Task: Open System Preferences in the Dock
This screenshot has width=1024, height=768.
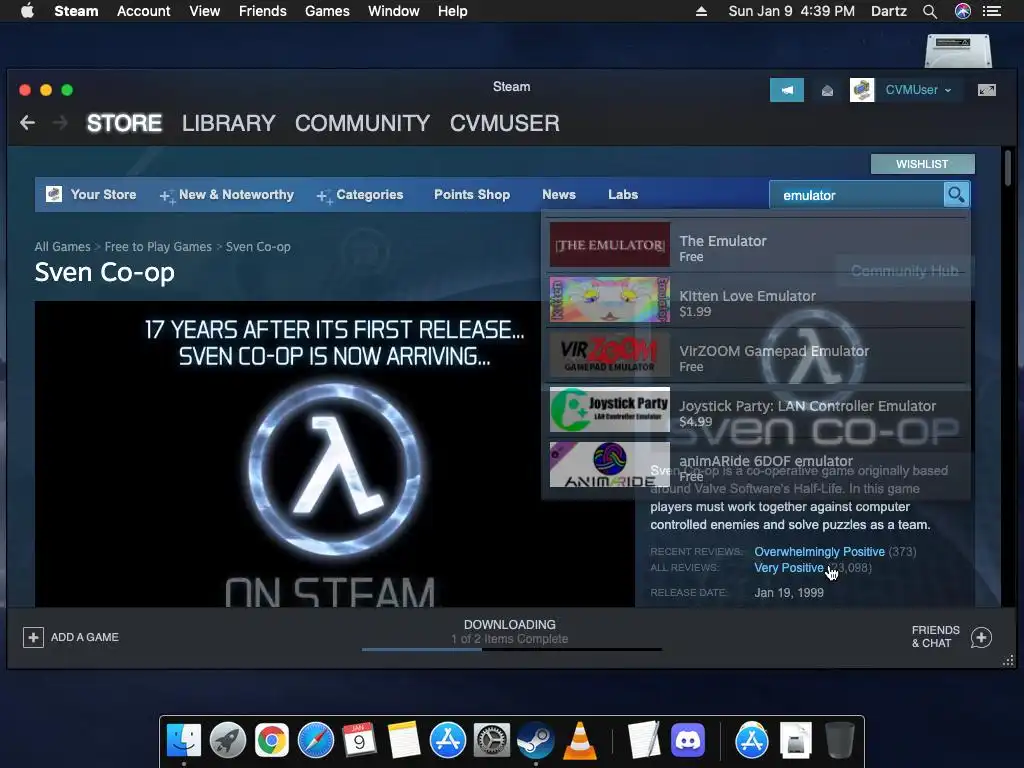Action: (491, 741)
